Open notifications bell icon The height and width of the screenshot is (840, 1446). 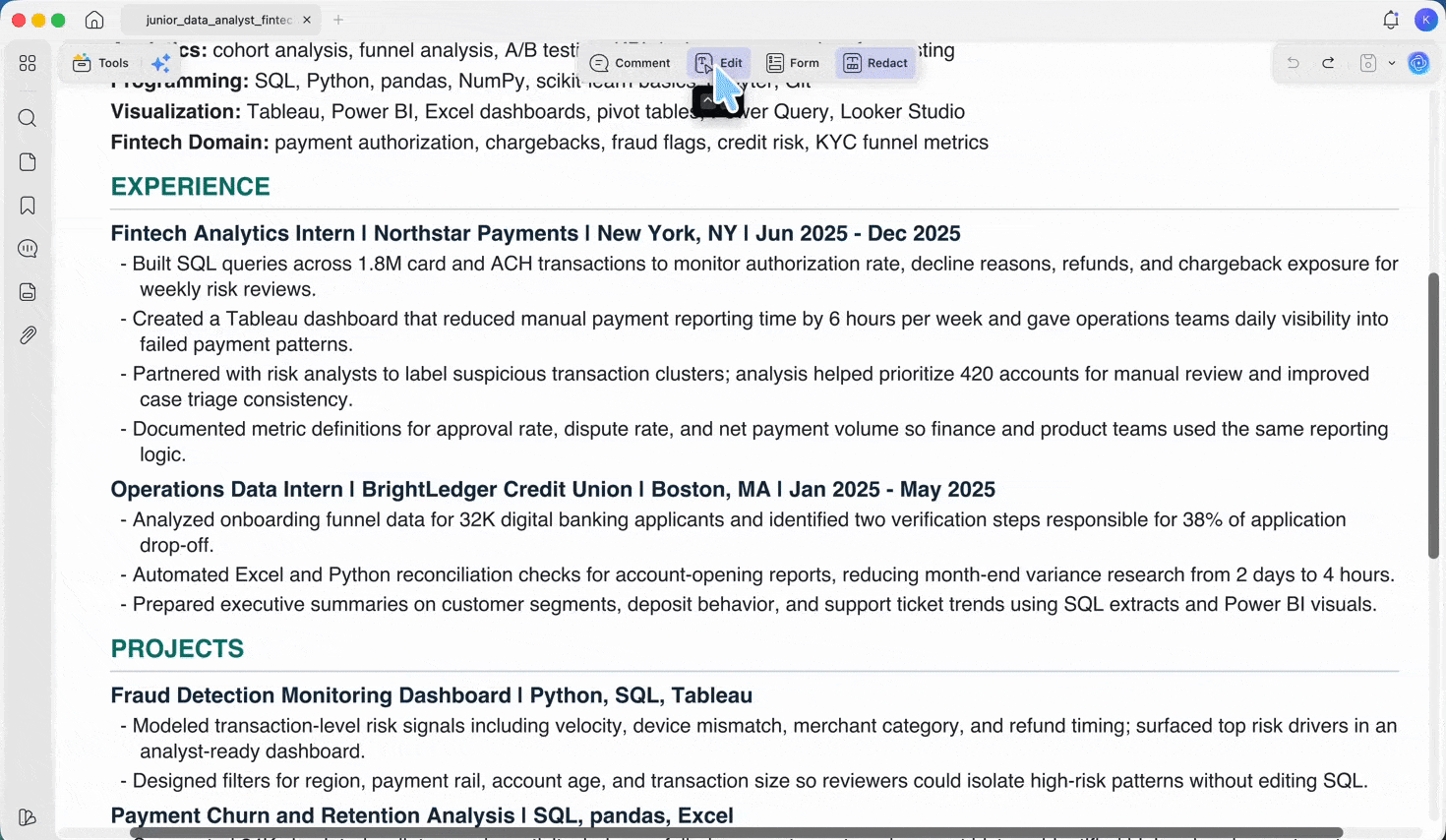tap(1391, 20)
